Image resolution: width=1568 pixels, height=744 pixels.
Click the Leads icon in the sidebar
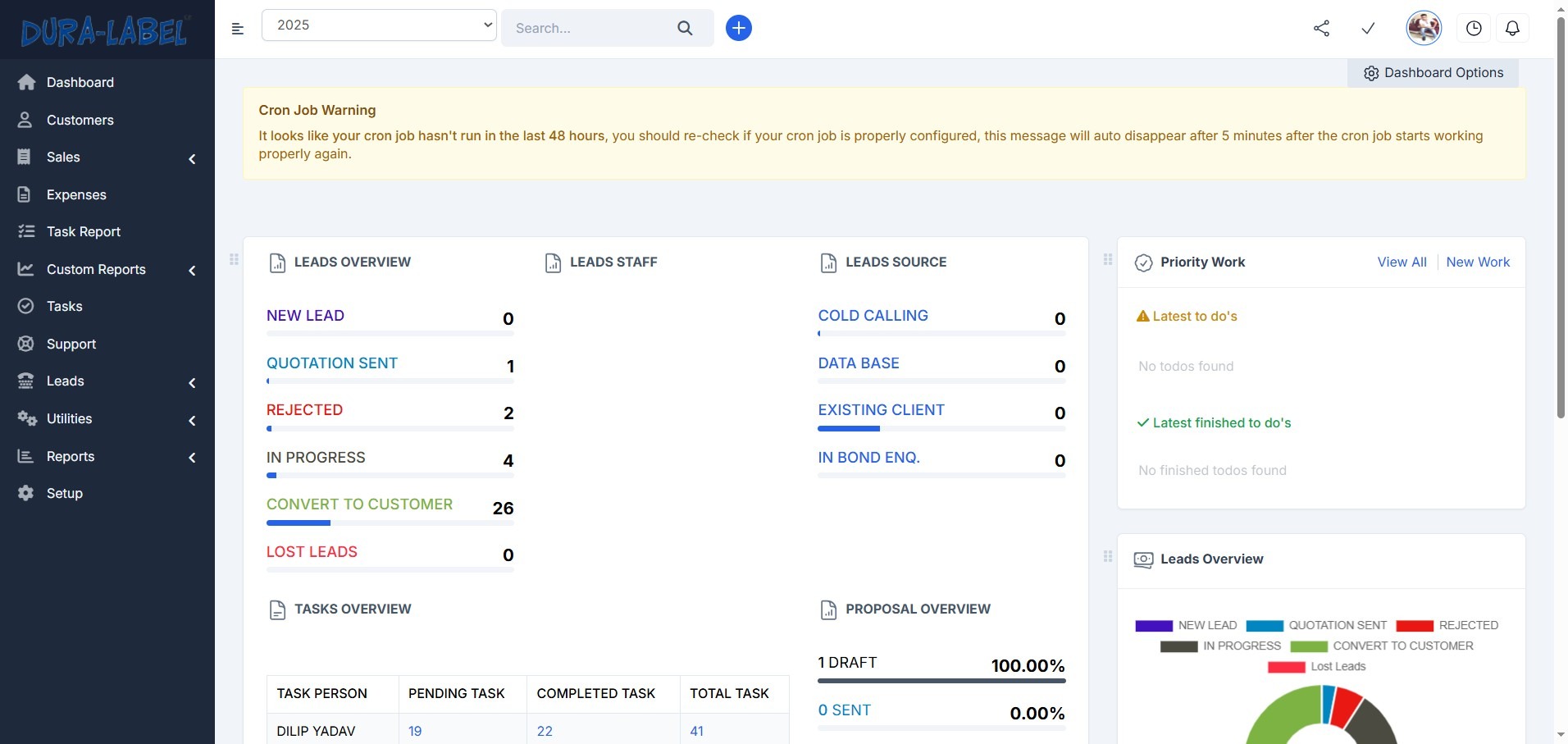click(26, 381)
